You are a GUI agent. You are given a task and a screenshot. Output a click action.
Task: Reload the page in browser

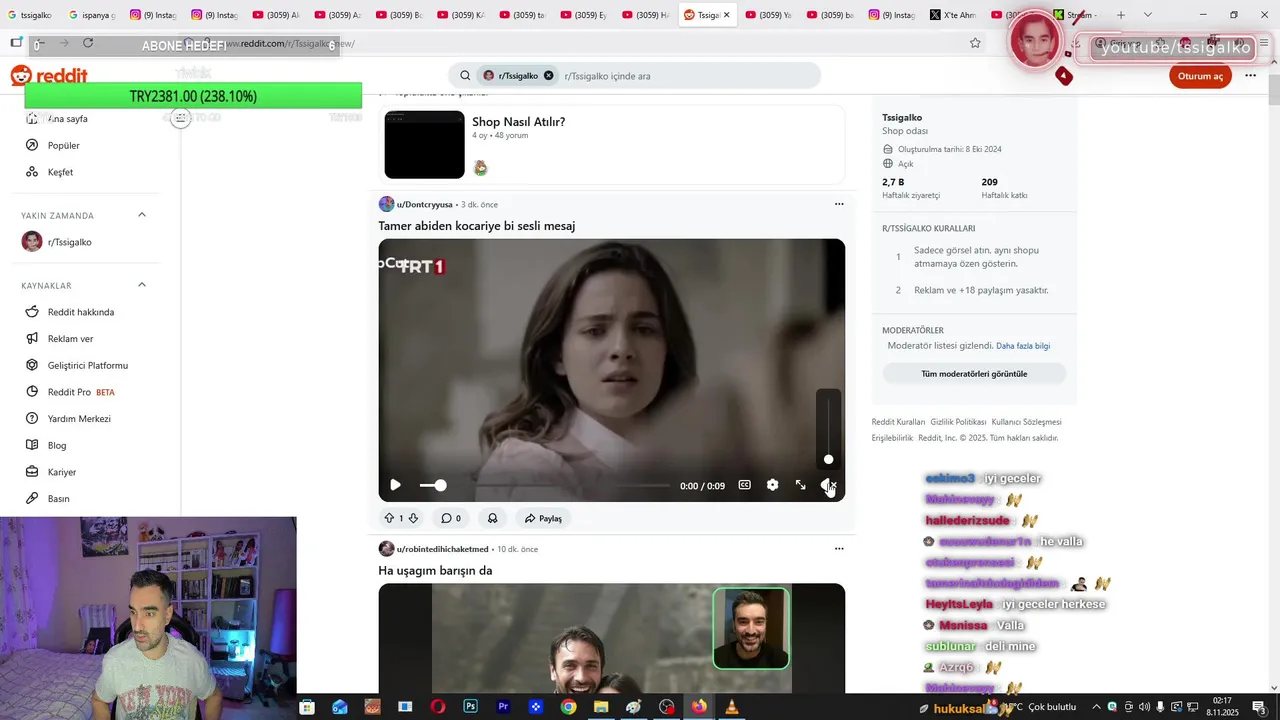pyautogui.click(x=88, y=43)
